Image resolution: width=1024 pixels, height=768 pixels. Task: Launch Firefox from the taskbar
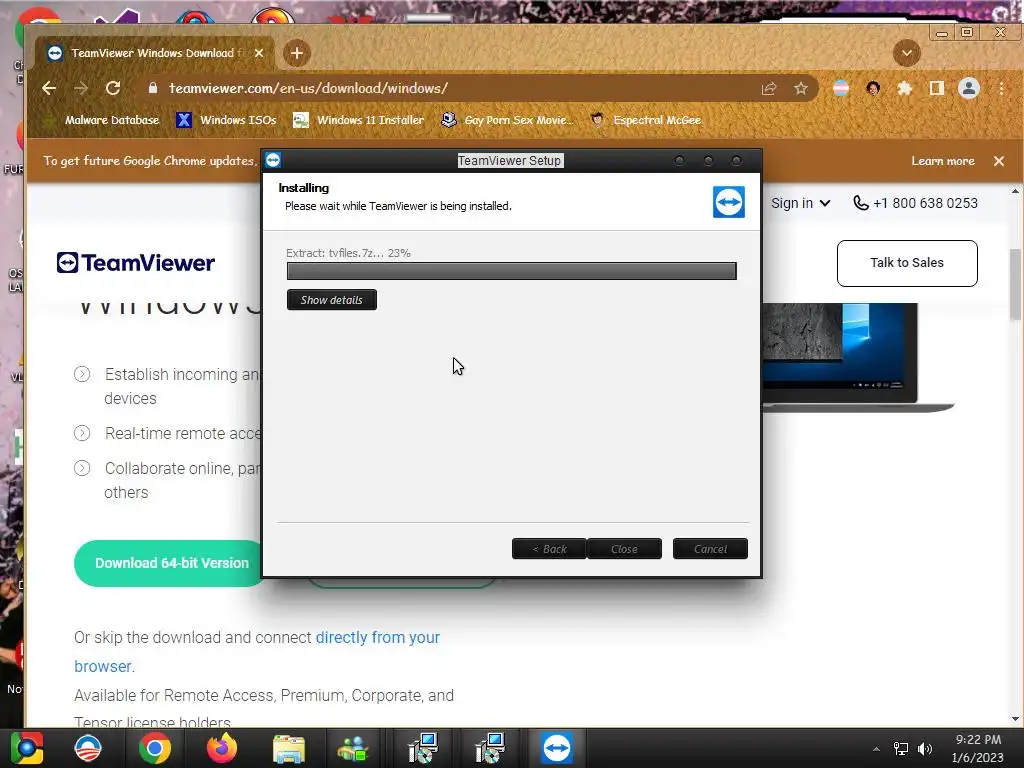click(222, 748)
